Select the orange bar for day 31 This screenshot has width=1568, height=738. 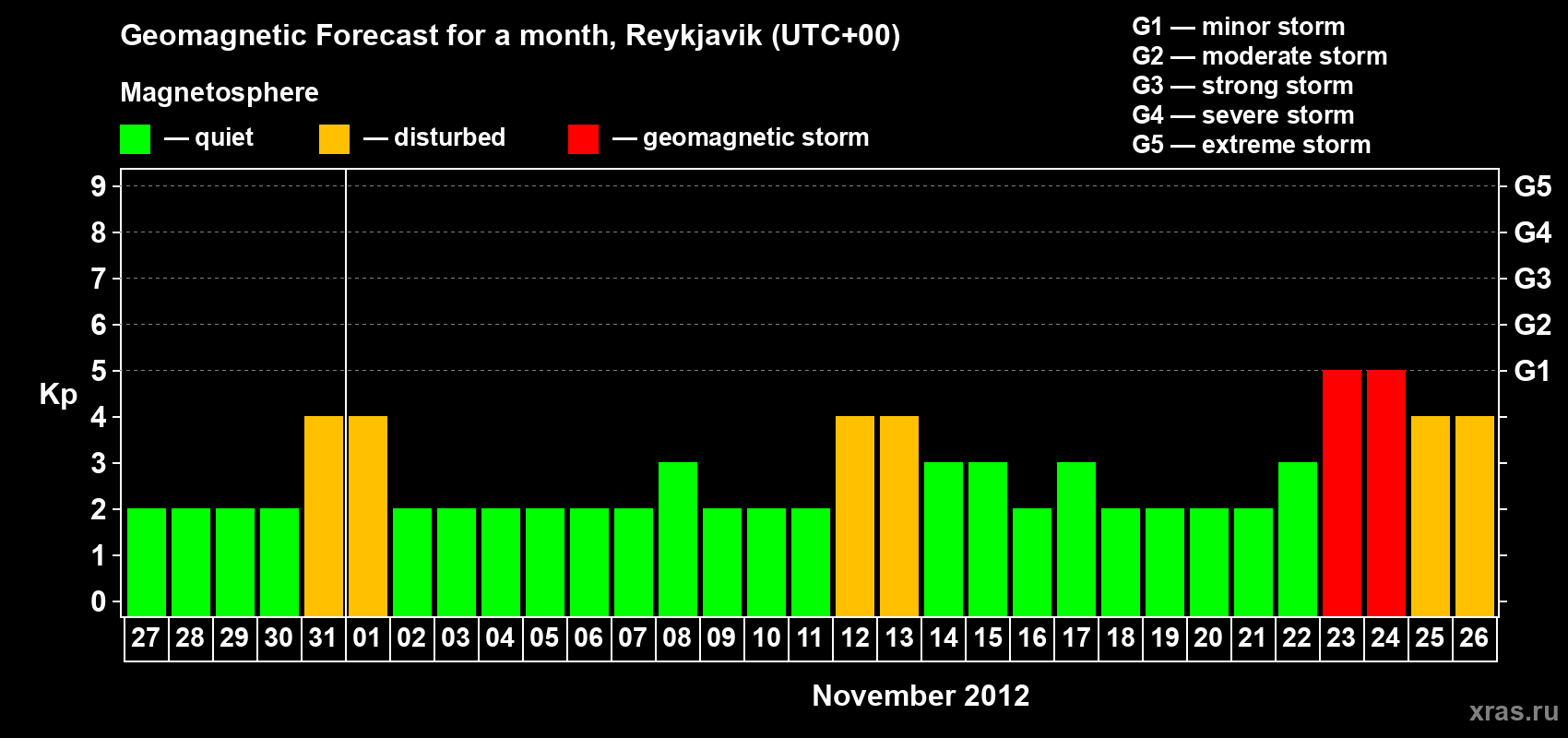[324, 516]
